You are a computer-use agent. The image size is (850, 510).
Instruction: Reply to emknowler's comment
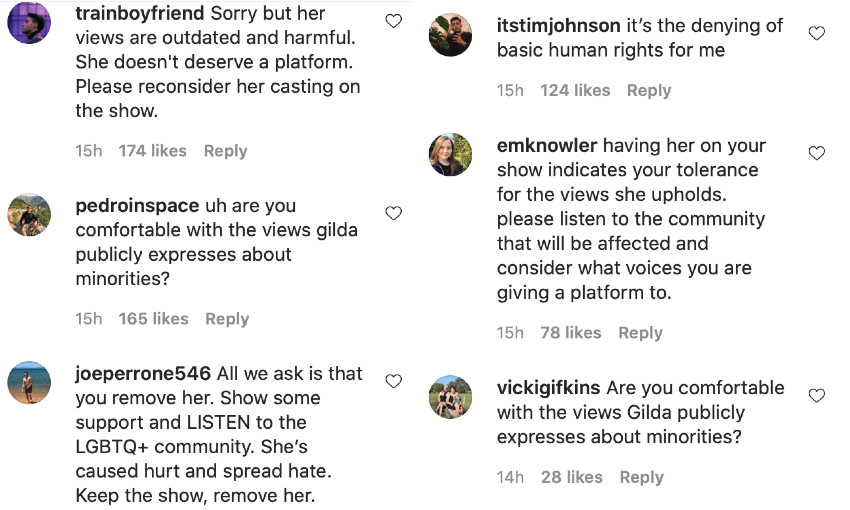(x=640, y=333)
